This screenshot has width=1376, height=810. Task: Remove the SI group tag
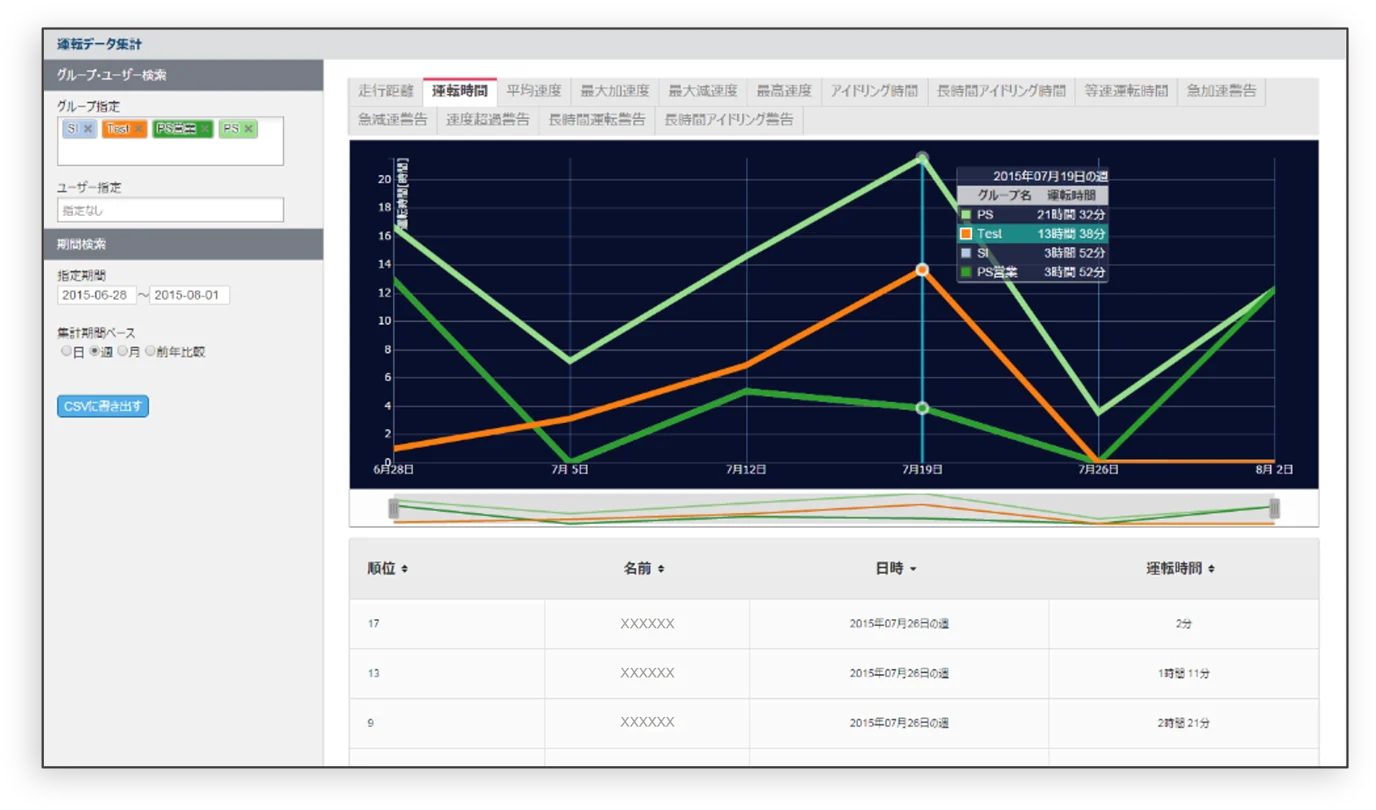click(88, 129)
